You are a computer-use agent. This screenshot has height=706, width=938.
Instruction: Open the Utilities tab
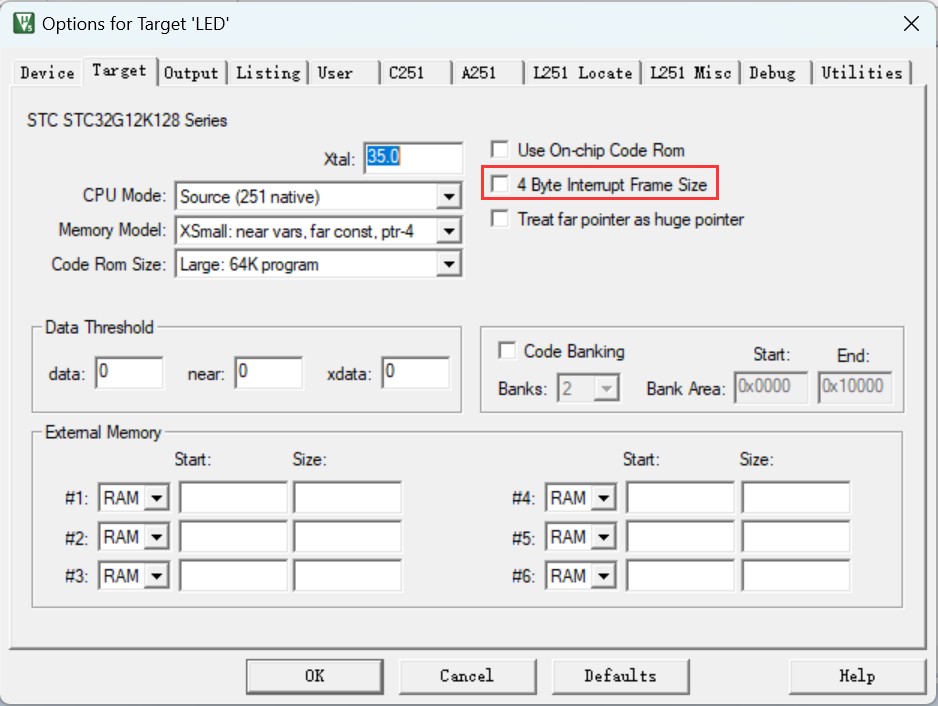pyautogui.click(x=861, y=73)
